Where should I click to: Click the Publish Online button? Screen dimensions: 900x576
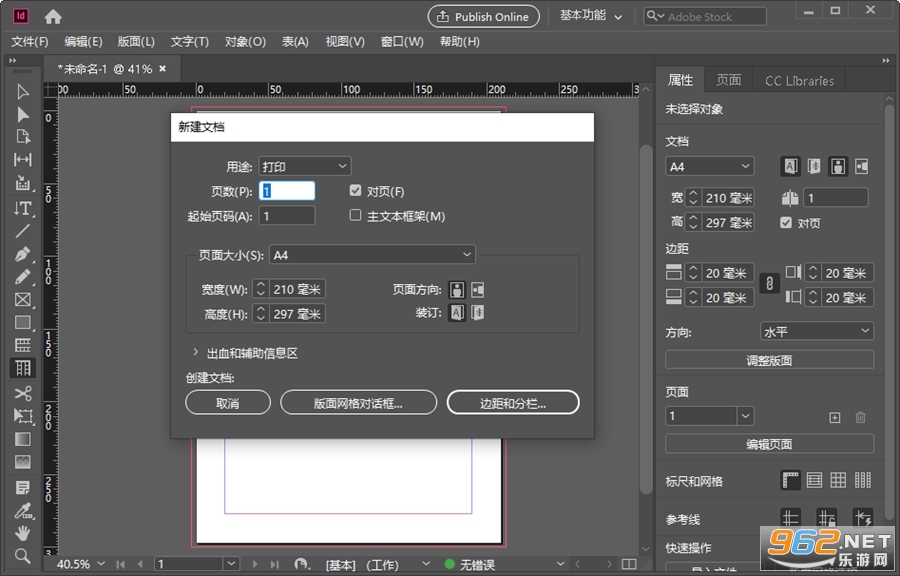click(x=483, y=17)
